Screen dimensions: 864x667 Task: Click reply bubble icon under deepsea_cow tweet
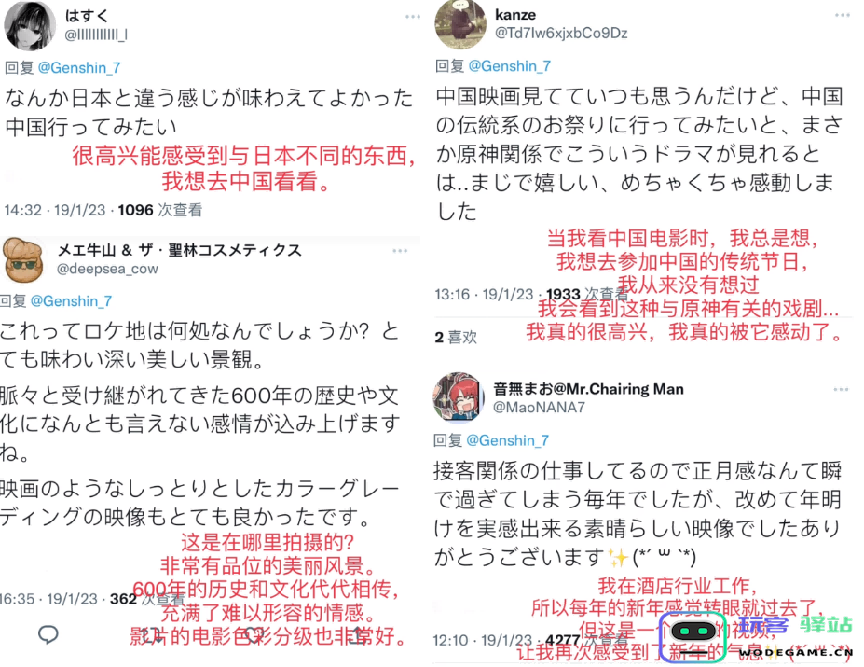tap(48, 634)
